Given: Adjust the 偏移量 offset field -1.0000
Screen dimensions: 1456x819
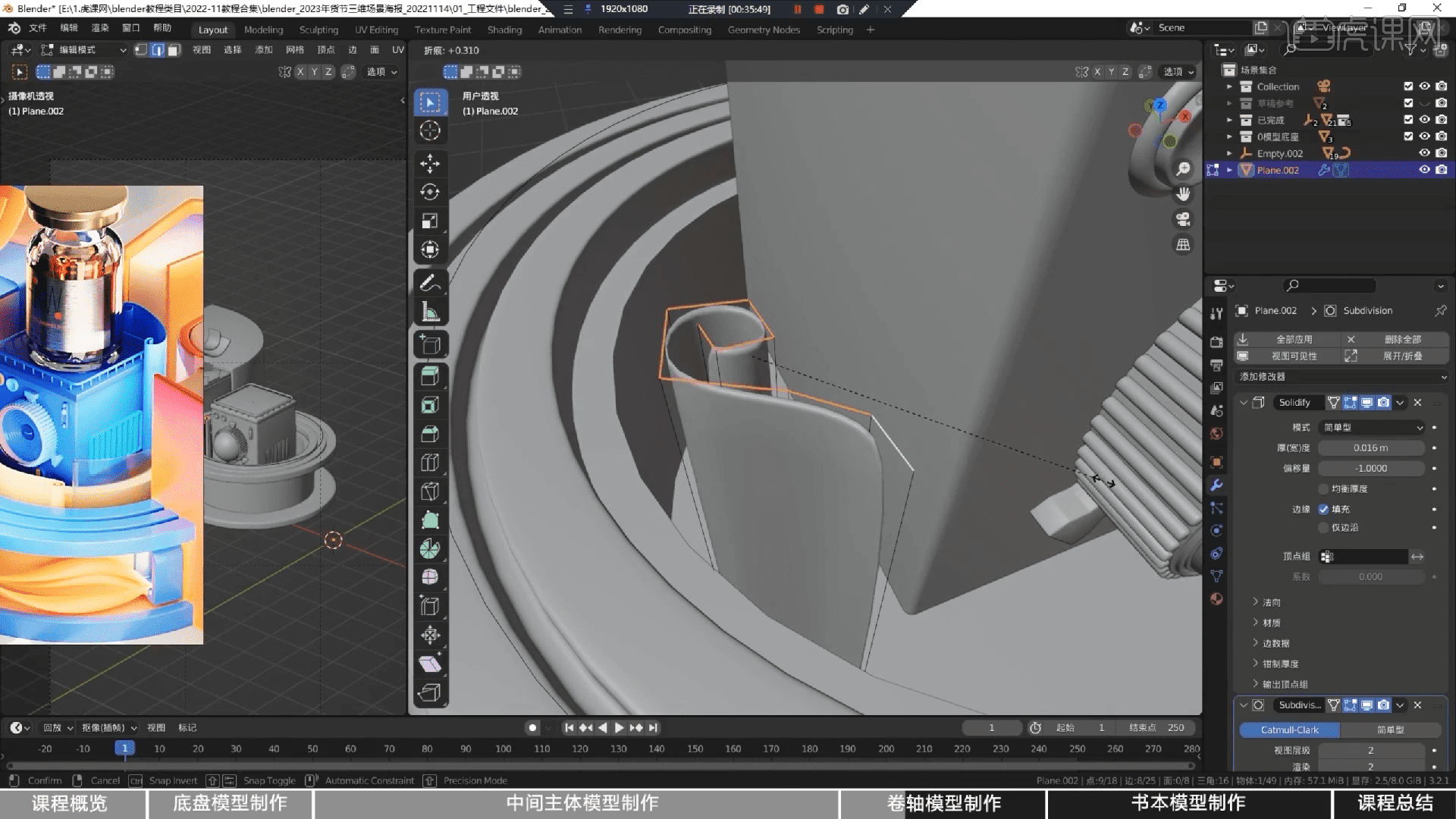Looking at the screenshot, I should coord(1371,469).
